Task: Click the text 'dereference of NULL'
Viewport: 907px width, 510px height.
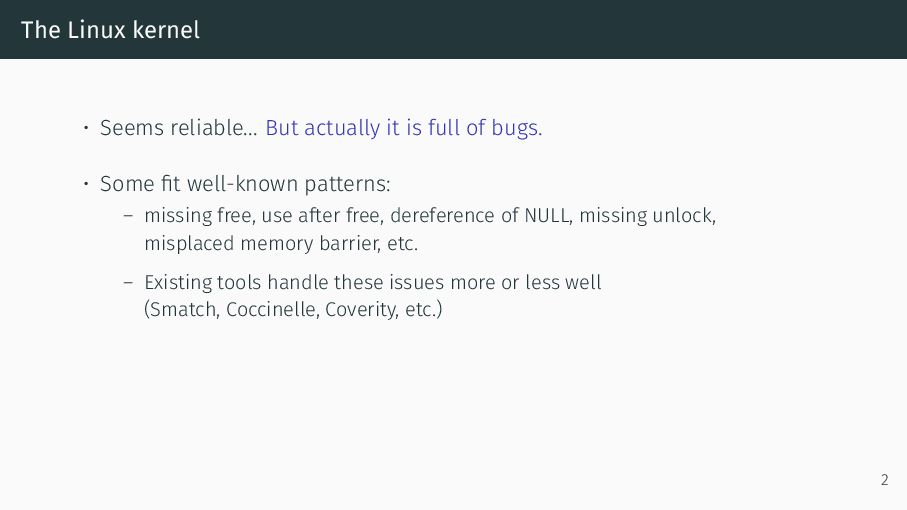Action: tap(480, 216)
